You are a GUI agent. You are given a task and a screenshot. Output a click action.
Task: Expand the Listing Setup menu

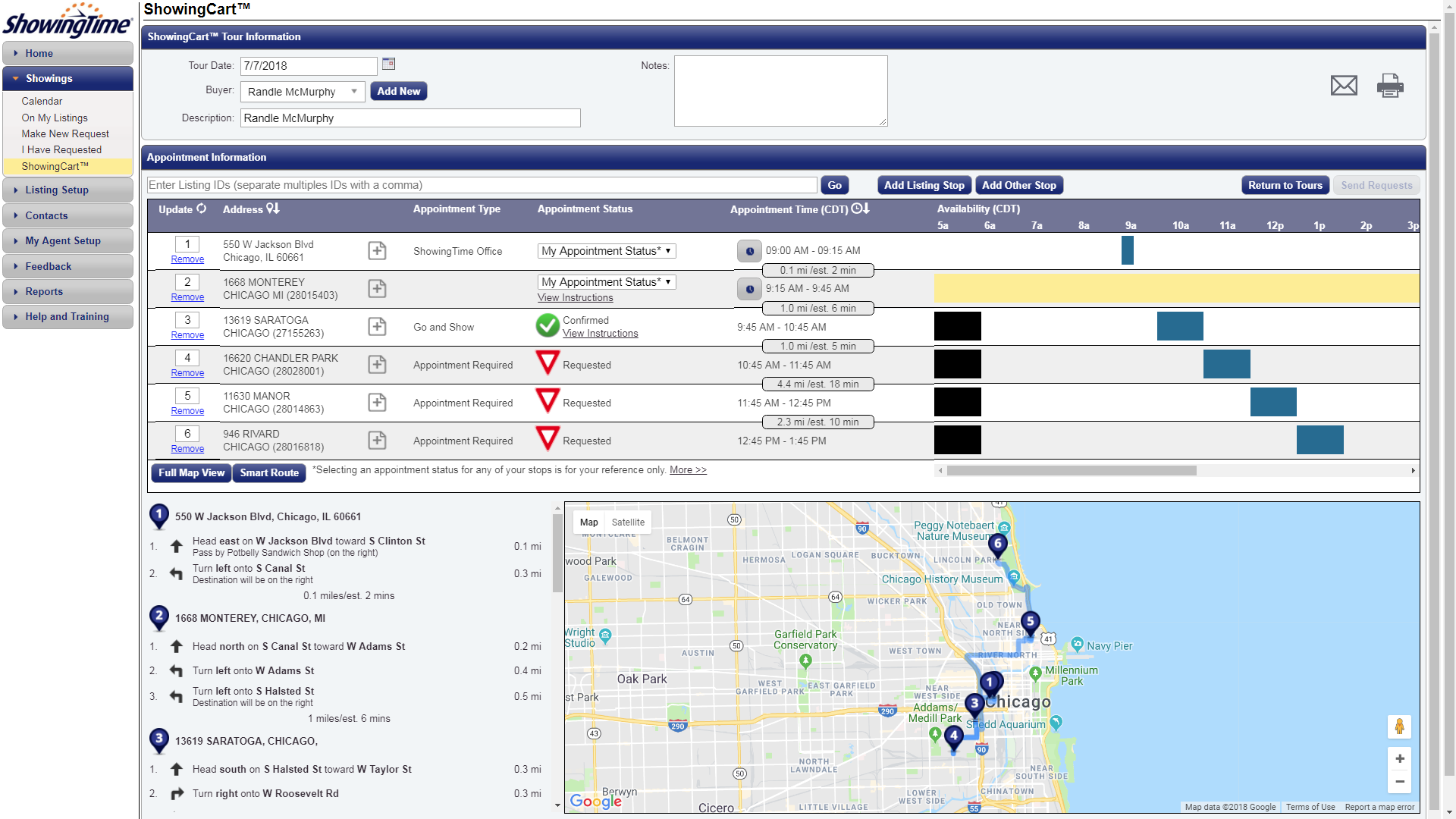click(x=57, y=190)
